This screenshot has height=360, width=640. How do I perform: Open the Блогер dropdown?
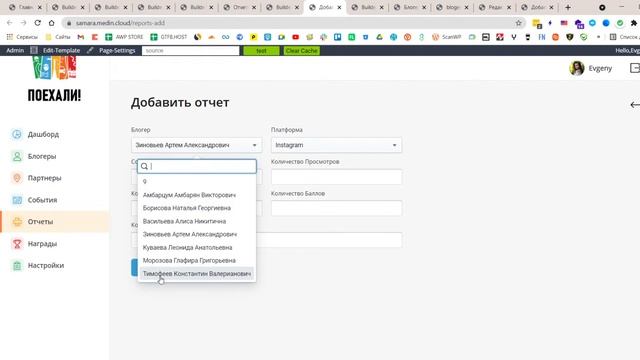[196, 145]
